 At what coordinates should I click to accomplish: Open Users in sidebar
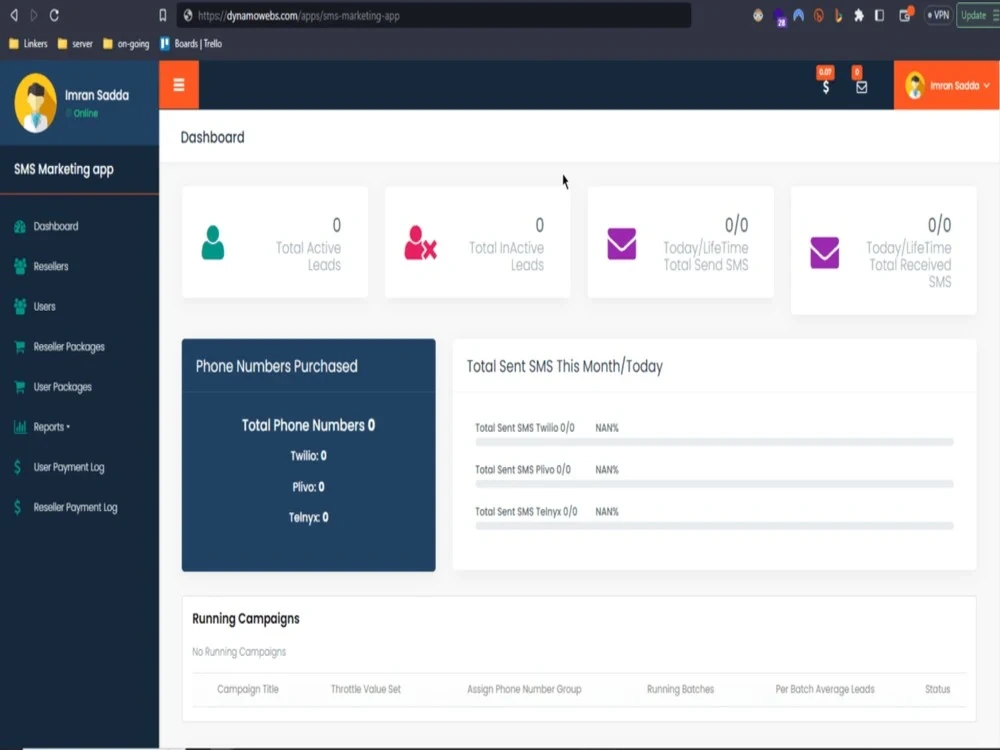tap(44, 307)
